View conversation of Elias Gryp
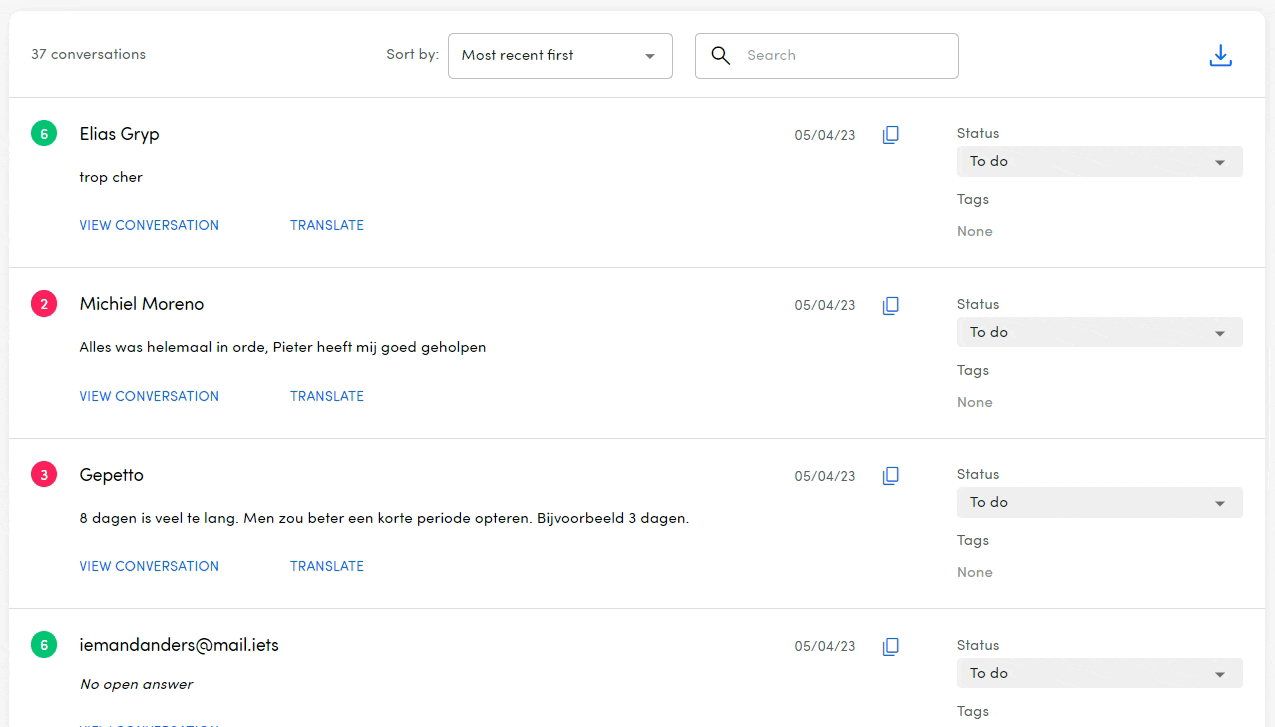Image resolution: width=1275 pixels, height=727 pixels. 149,225
